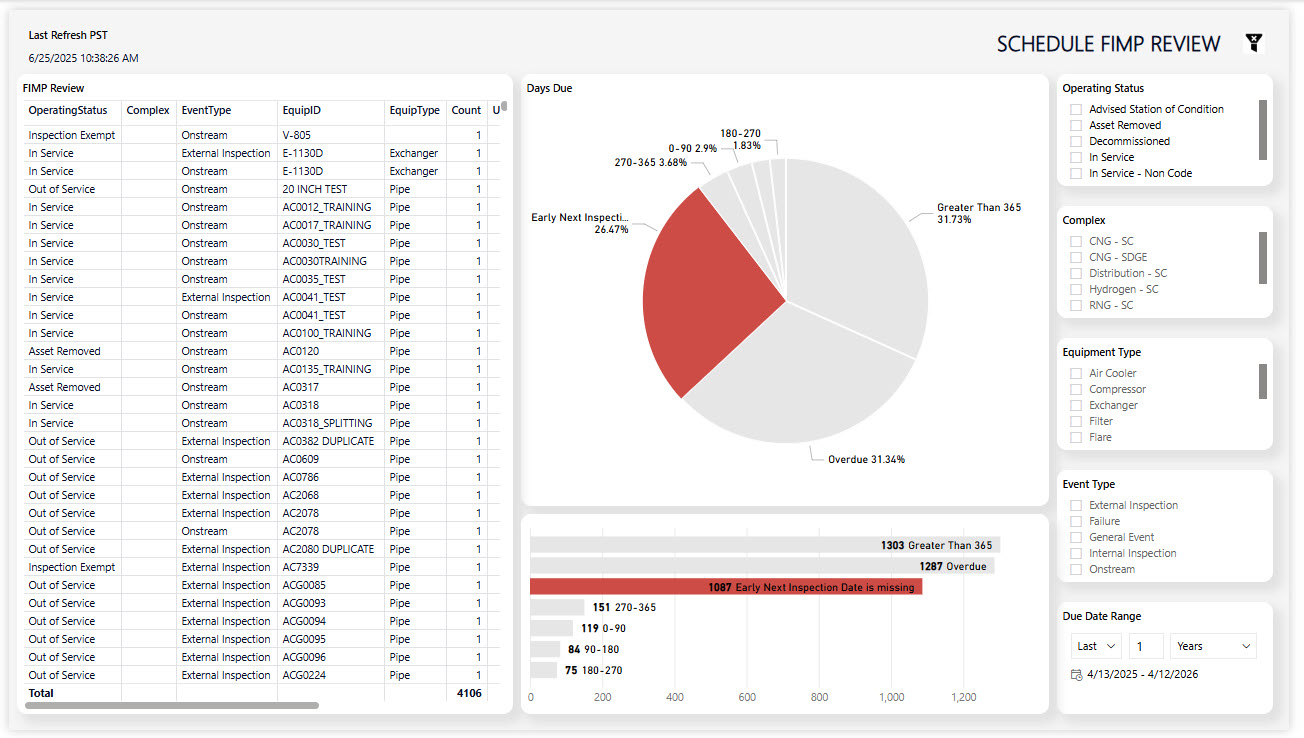
Task: Expand the Years period dropdown
Action: (x=1213, y=646)
